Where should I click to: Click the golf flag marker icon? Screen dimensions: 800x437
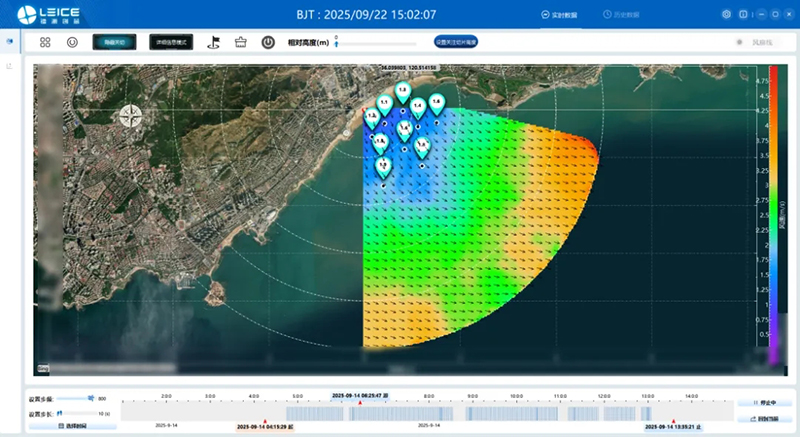tap(213, 43)
